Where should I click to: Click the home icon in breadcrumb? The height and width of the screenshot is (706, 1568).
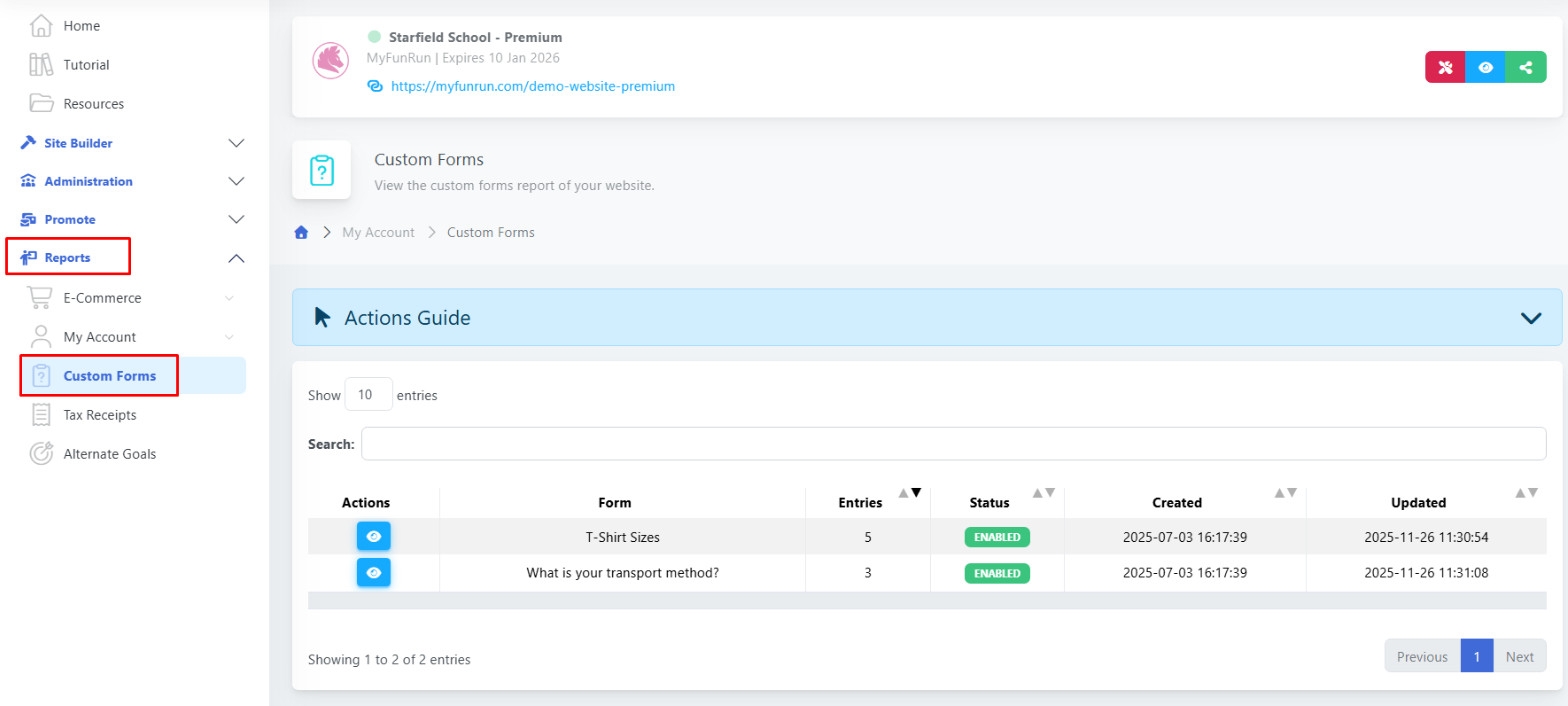(x=301, y=232)
